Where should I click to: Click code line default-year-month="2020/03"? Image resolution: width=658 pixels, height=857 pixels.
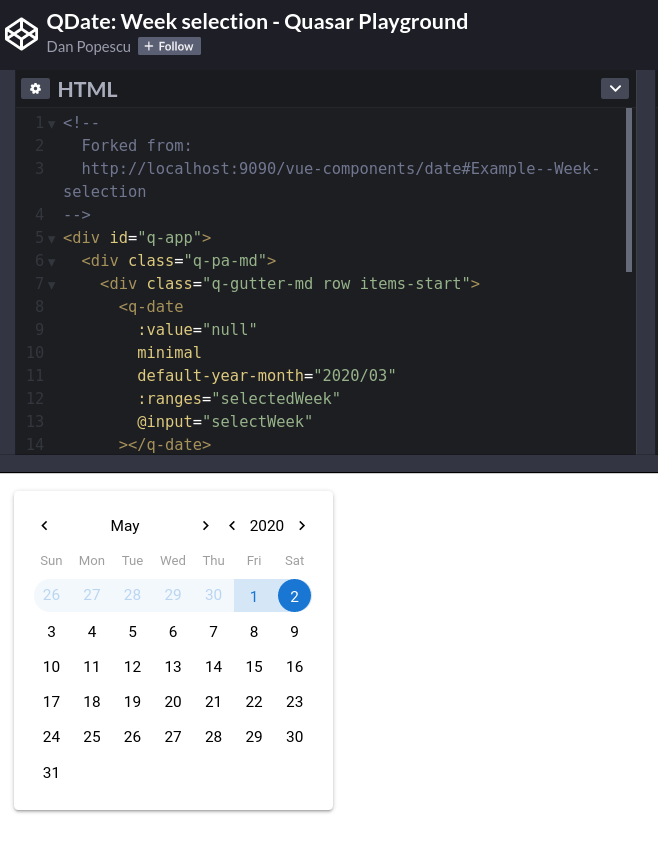tap(266, 376)
